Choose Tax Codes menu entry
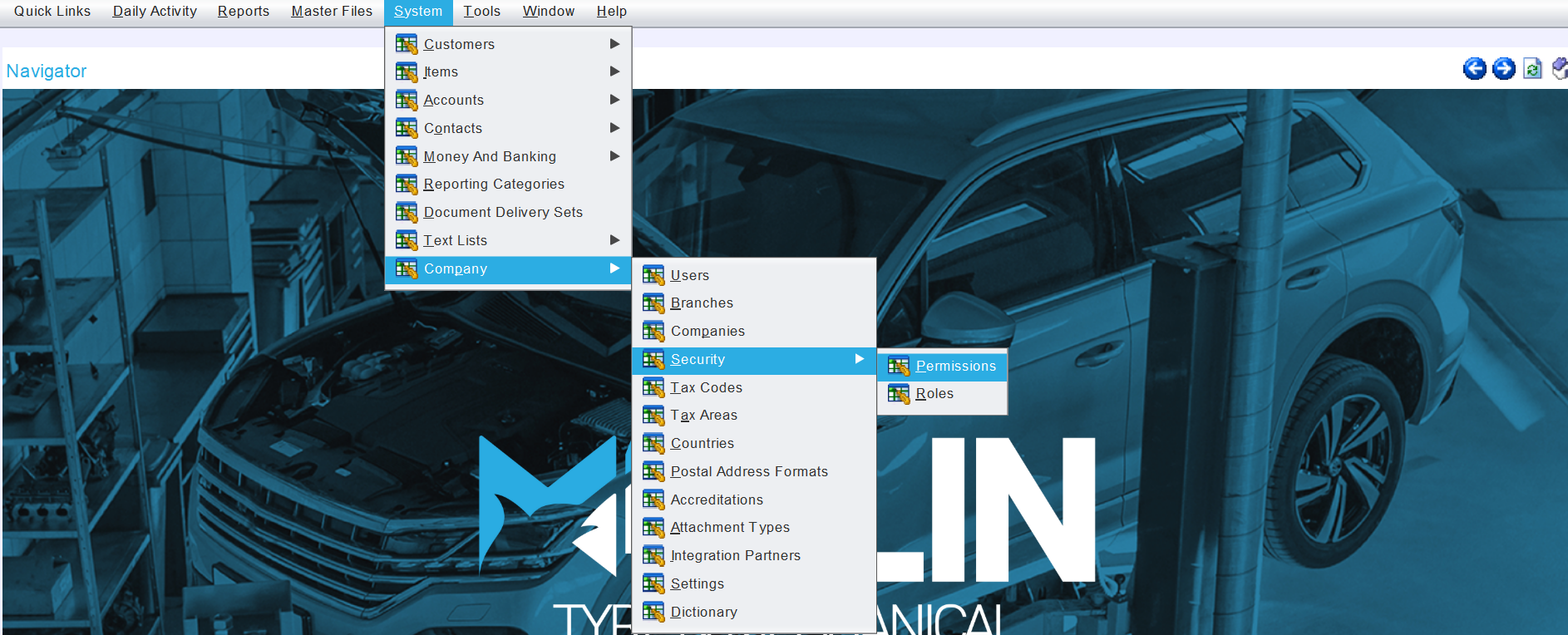This screenshot has height=635, width=1568. coord(754,387)
